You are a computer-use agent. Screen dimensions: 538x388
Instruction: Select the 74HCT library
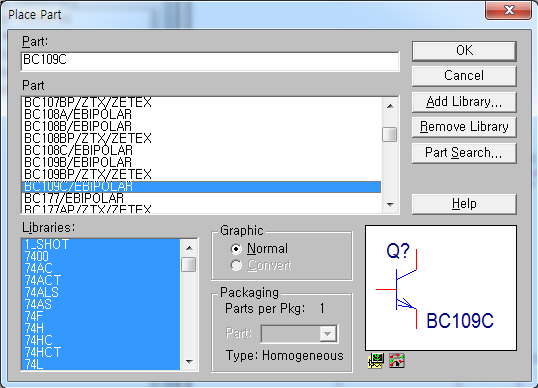pos(101,352)
